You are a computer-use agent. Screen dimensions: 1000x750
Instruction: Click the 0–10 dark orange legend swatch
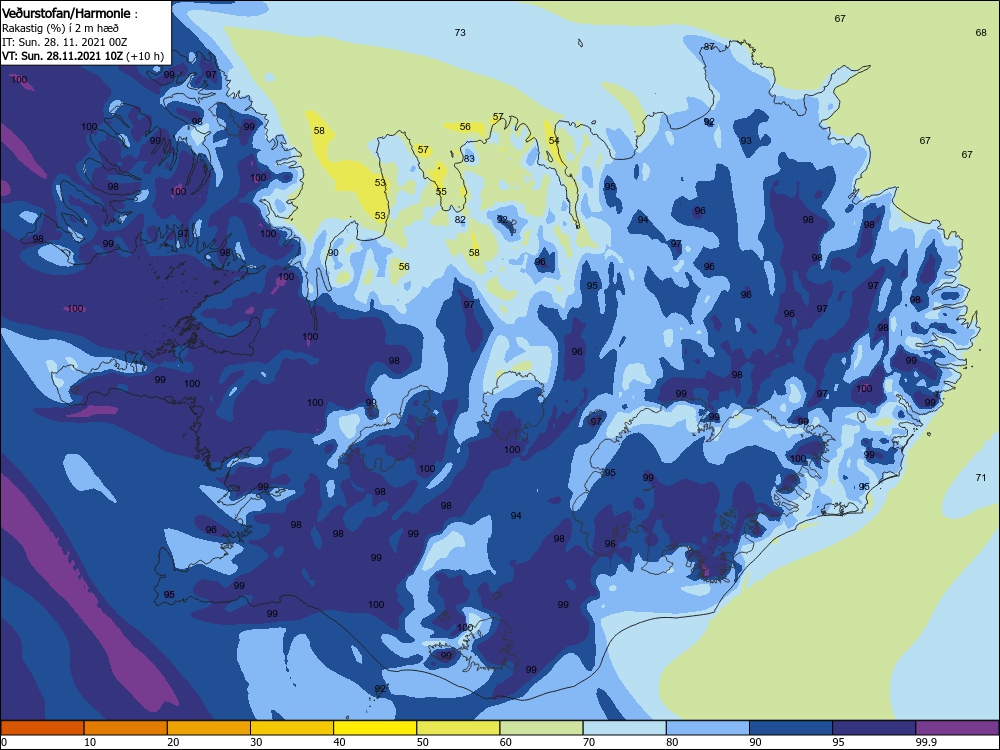pos(42,728)
